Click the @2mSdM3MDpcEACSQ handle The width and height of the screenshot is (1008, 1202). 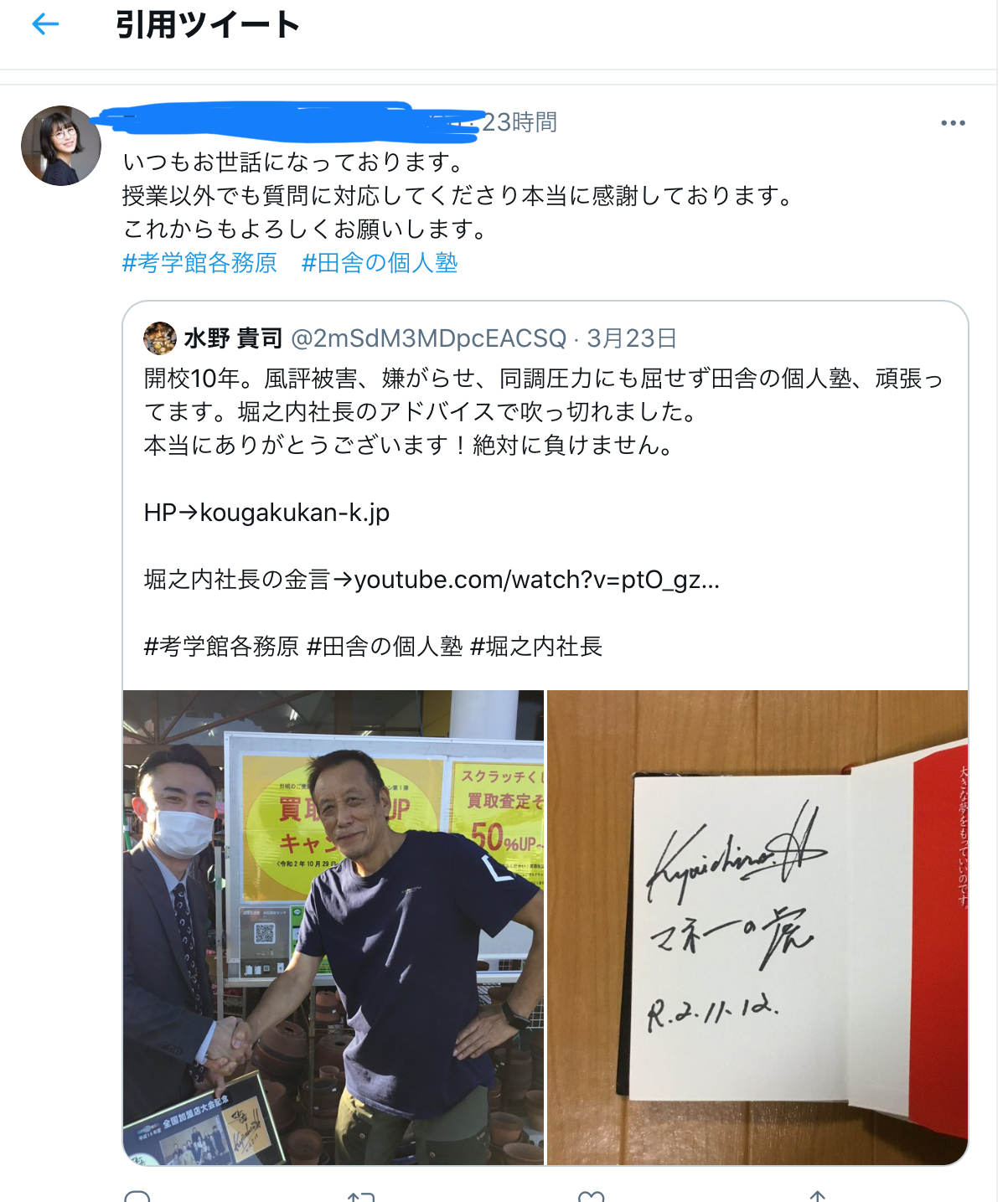point(429,338)
